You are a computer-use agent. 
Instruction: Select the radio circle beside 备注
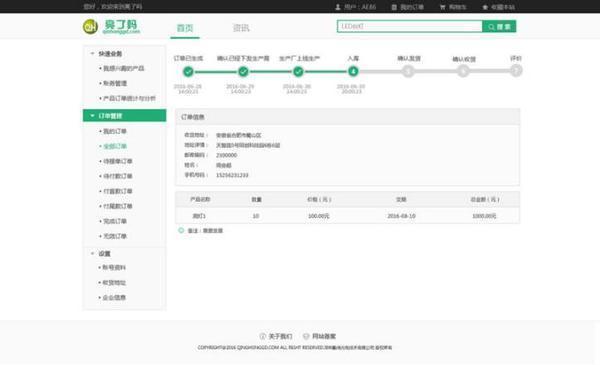tap(181, 230)
